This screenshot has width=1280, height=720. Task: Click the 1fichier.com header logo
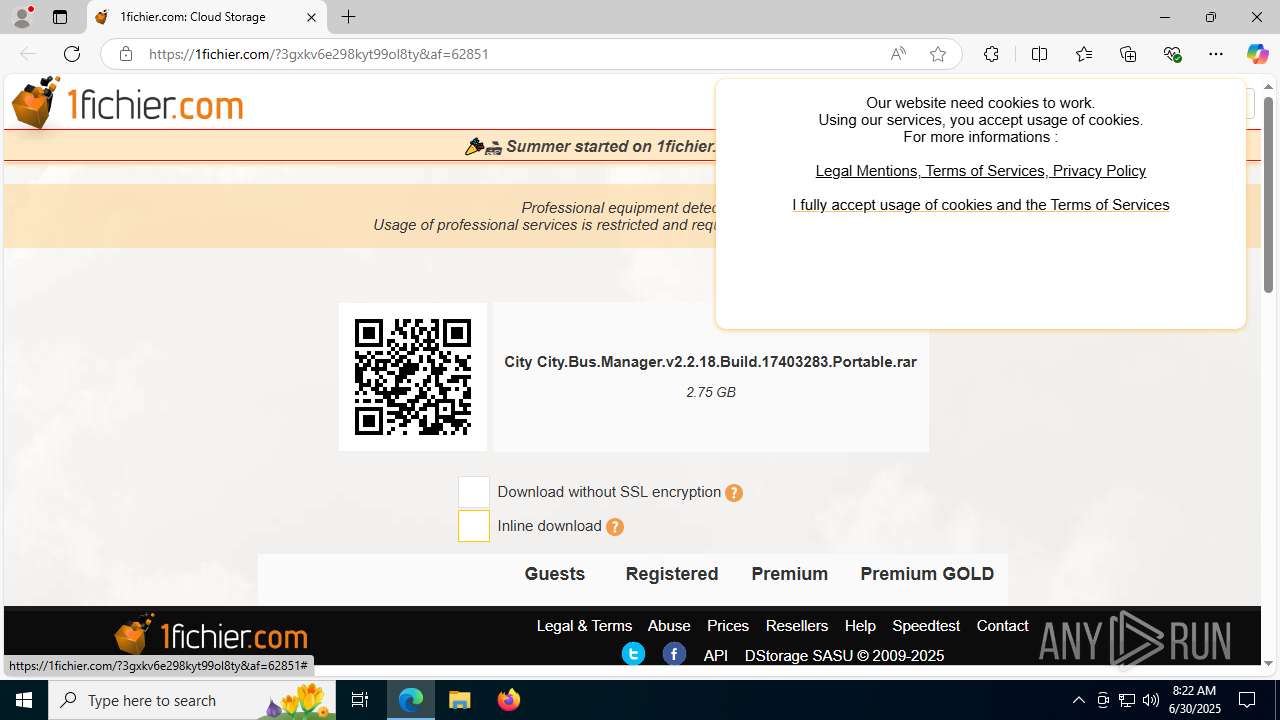[127, 103]
